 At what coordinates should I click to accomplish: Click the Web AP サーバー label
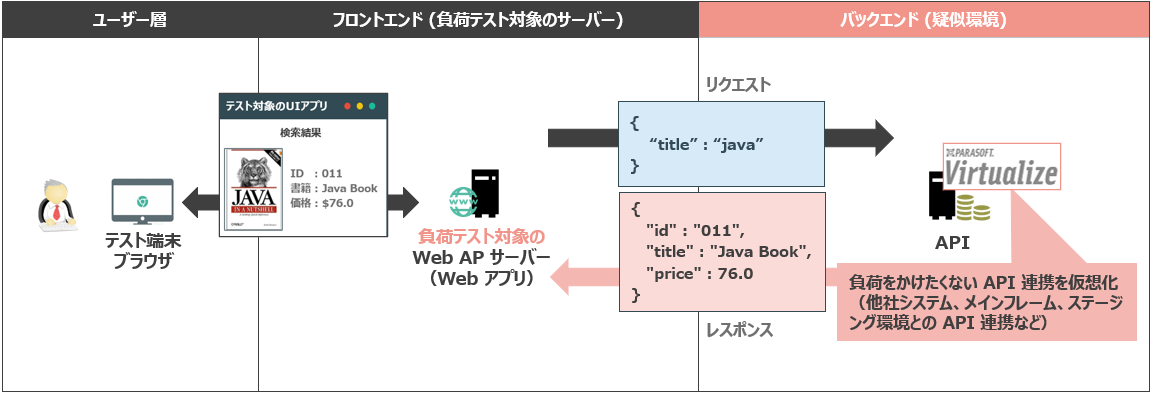point(481,258)
